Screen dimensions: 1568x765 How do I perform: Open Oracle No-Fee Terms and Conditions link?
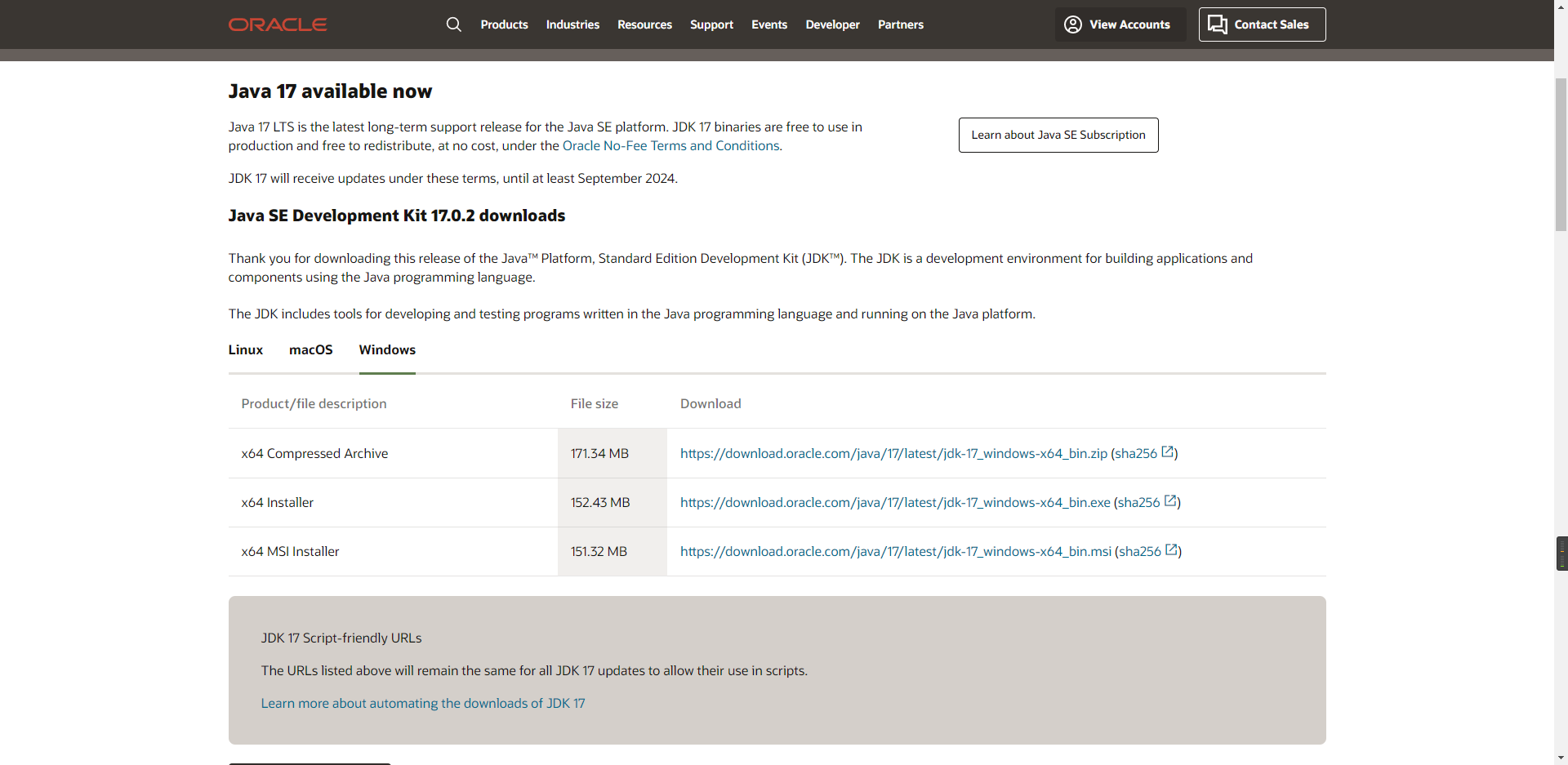coord(670,145)
